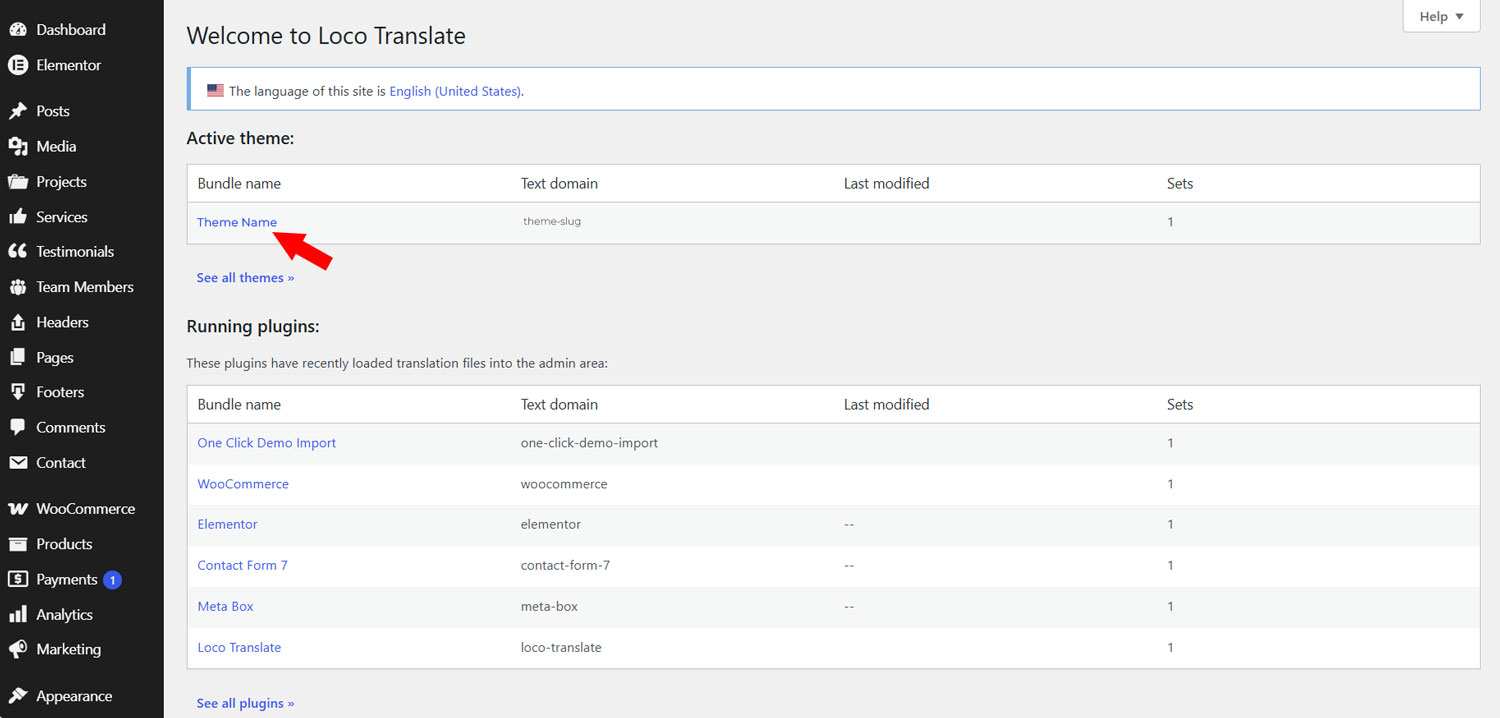This screenshot has width=1500, height=718.
Task: Open WooCommerce bundle in plugins table
Action: (243, 484)
